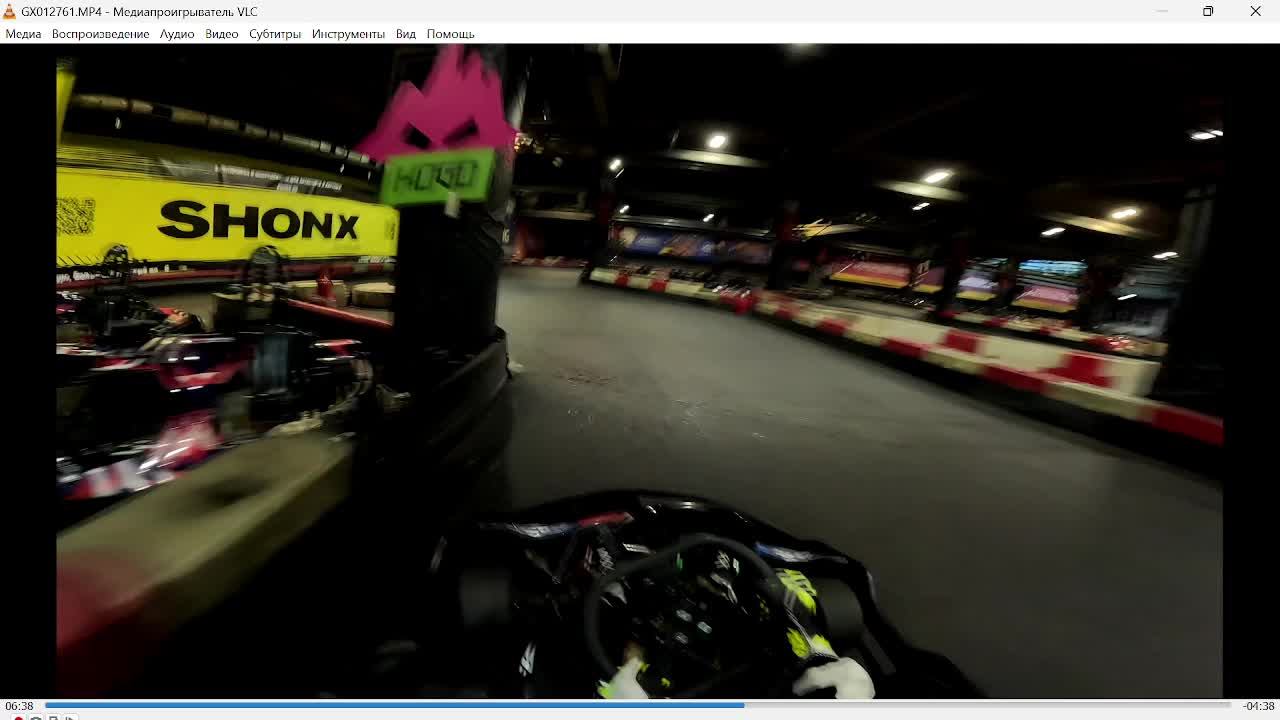Viewport: 1280px width, 720px height.
Task: Minimize the VLC window
Action: [x=1161, y=11]
